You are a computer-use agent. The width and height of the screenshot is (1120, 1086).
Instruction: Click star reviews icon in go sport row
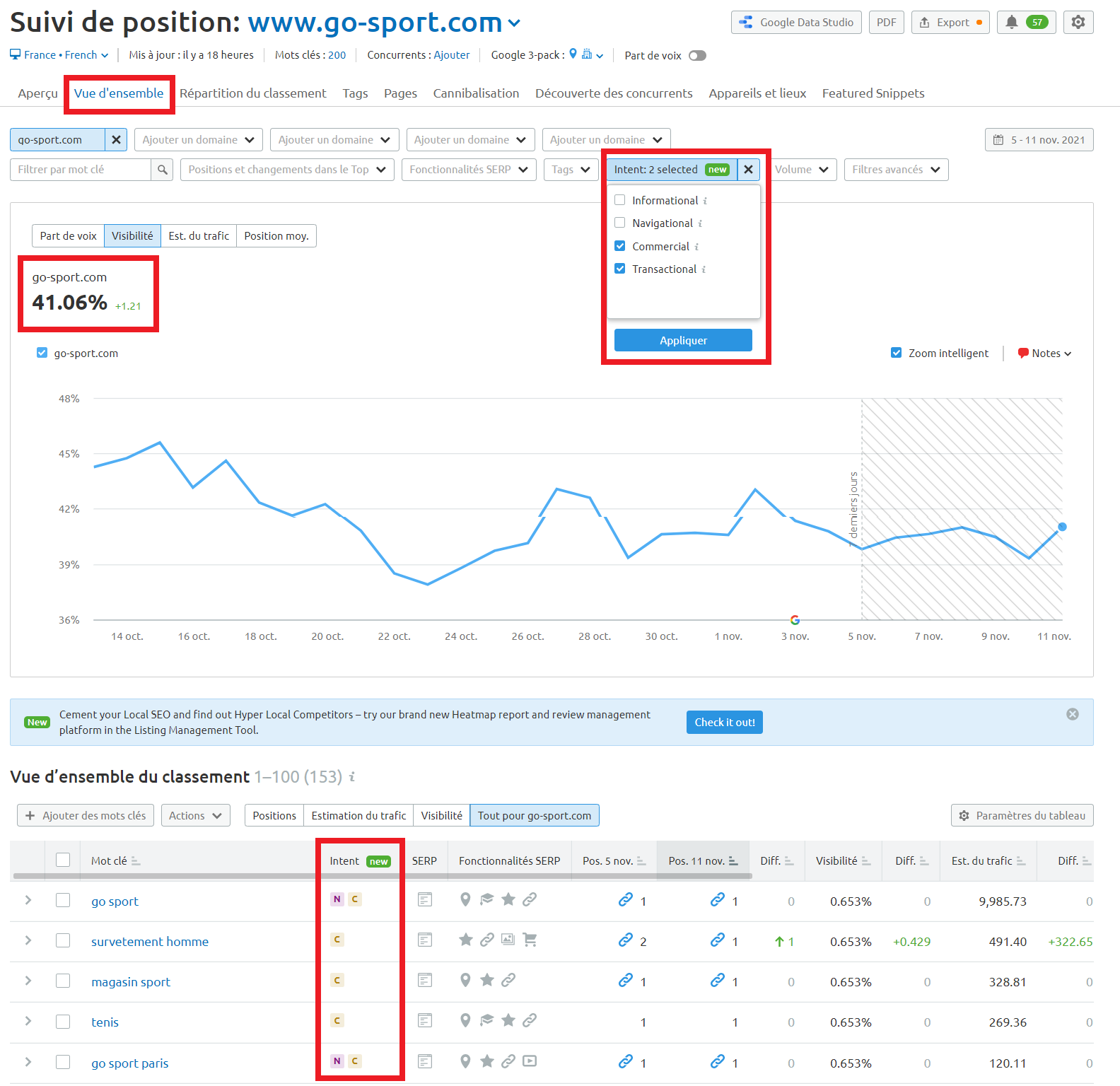pyautogui.click(x=508, y=899)
